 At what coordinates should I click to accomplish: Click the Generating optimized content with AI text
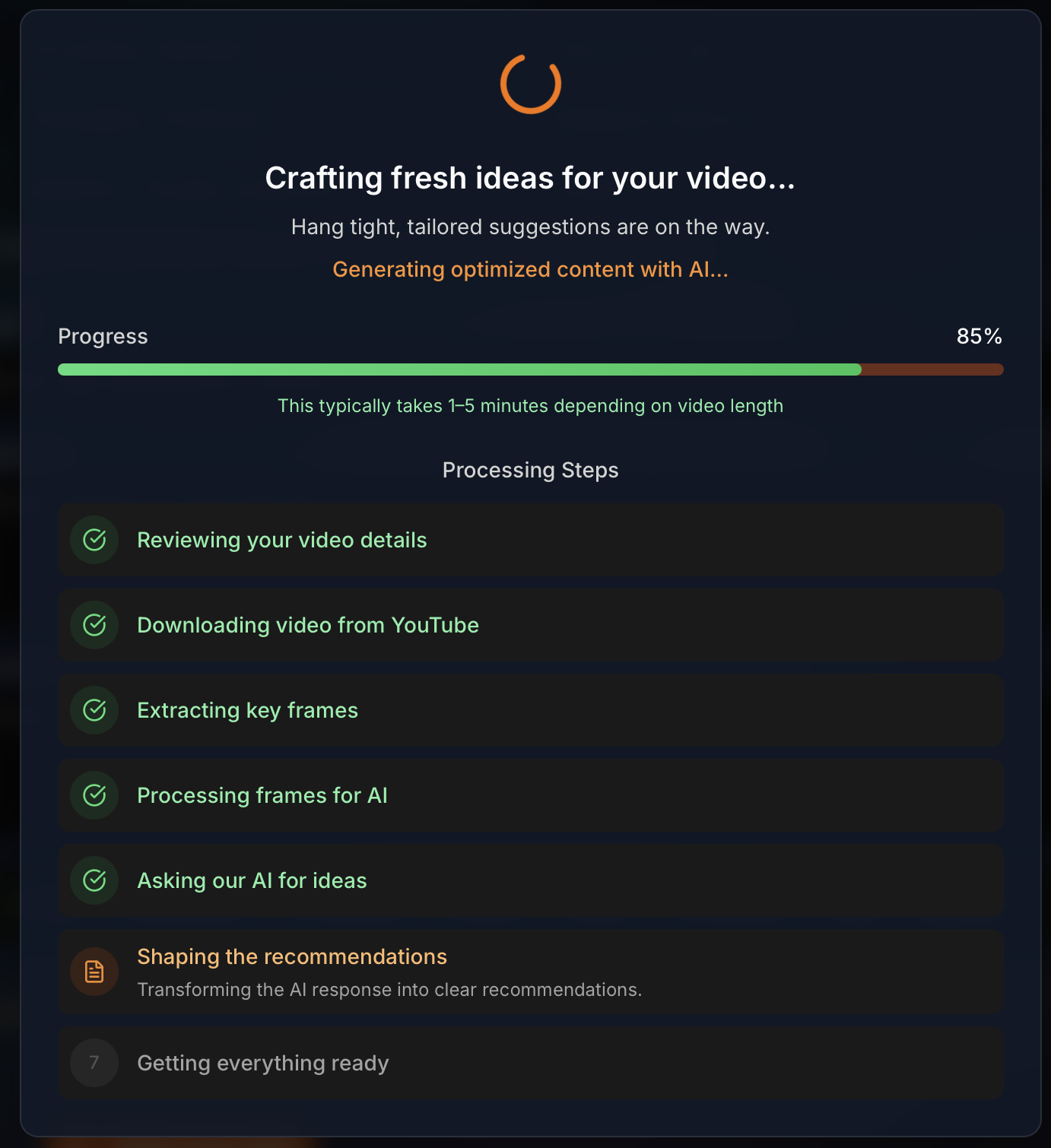click(x=530, y=269)
